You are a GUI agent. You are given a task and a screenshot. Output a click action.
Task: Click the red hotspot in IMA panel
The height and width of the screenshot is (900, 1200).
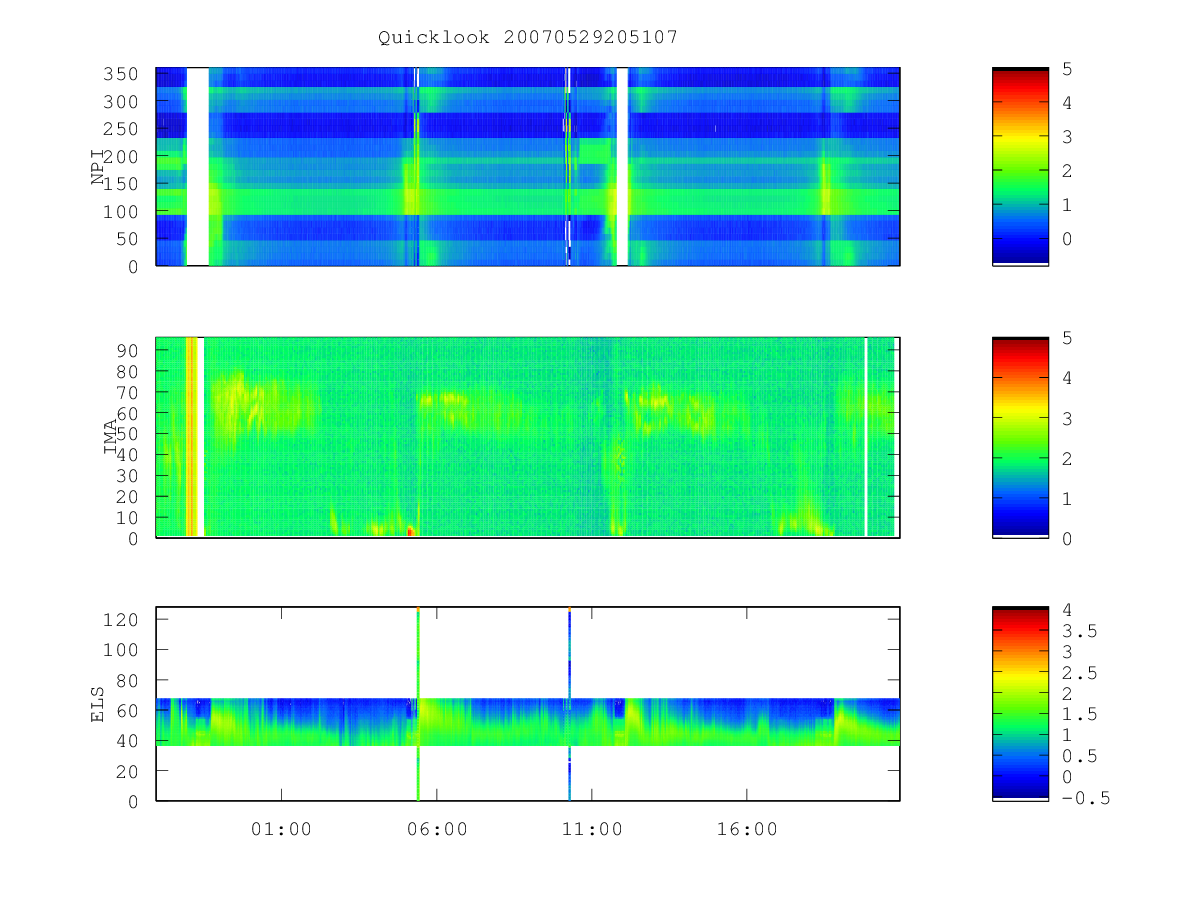pos(410,531)
